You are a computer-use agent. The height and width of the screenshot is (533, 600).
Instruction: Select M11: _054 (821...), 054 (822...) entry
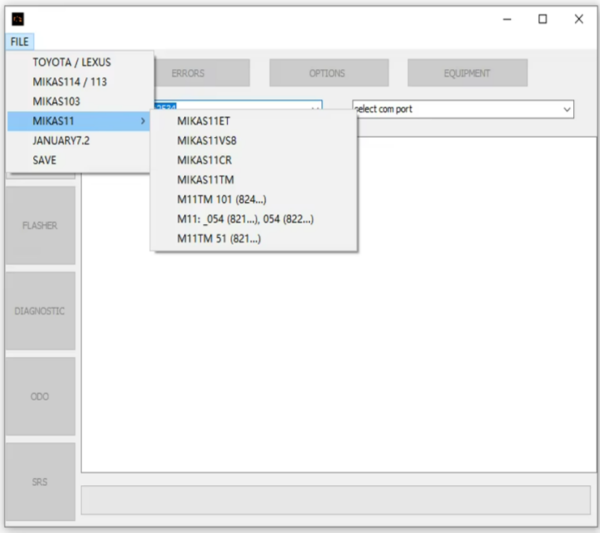[254, 219]
